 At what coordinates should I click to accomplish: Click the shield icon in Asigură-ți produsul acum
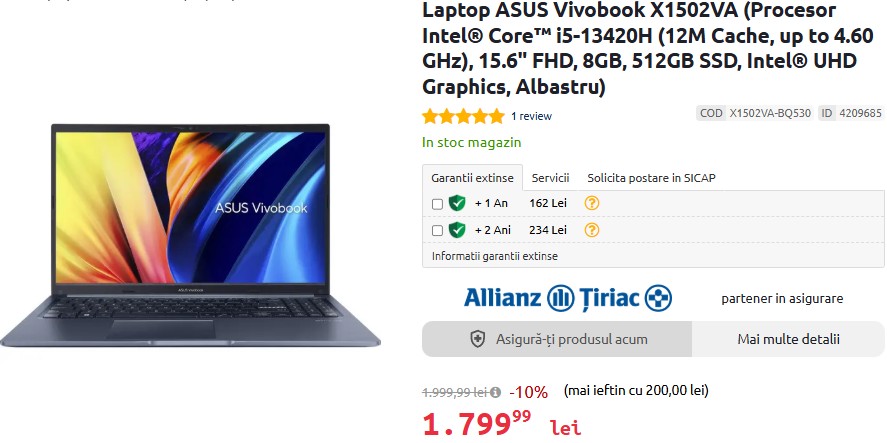(x=478, y=339)
